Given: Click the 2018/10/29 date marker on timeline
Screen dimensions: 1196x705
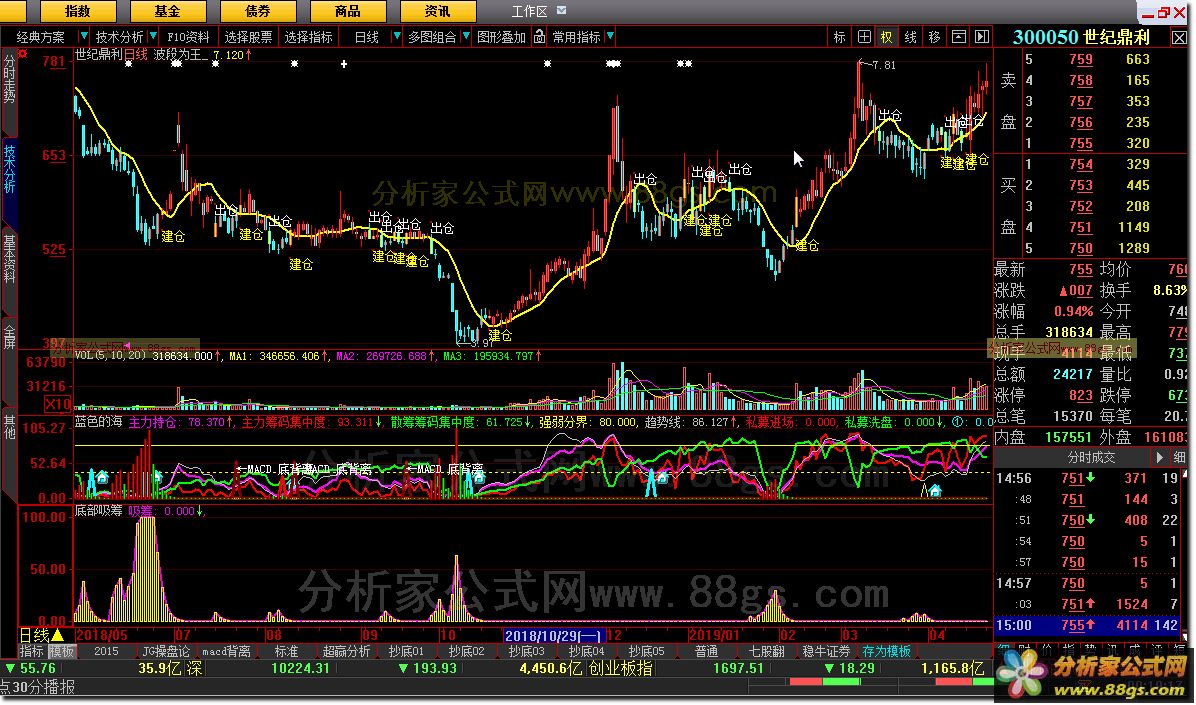Looking at the screenshot, I should [555, 635].
